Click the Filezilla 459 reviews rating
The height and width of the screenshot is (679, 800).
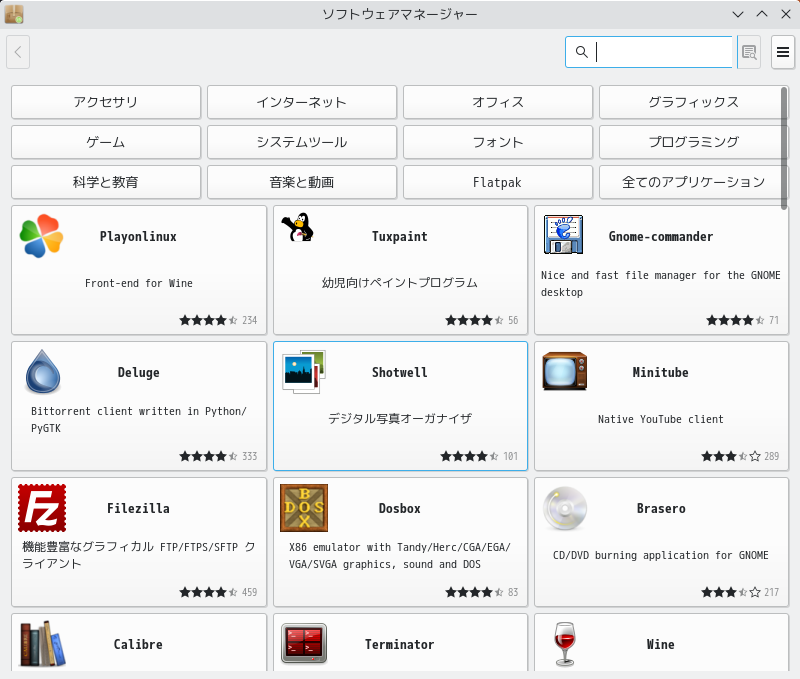point(218,592)
